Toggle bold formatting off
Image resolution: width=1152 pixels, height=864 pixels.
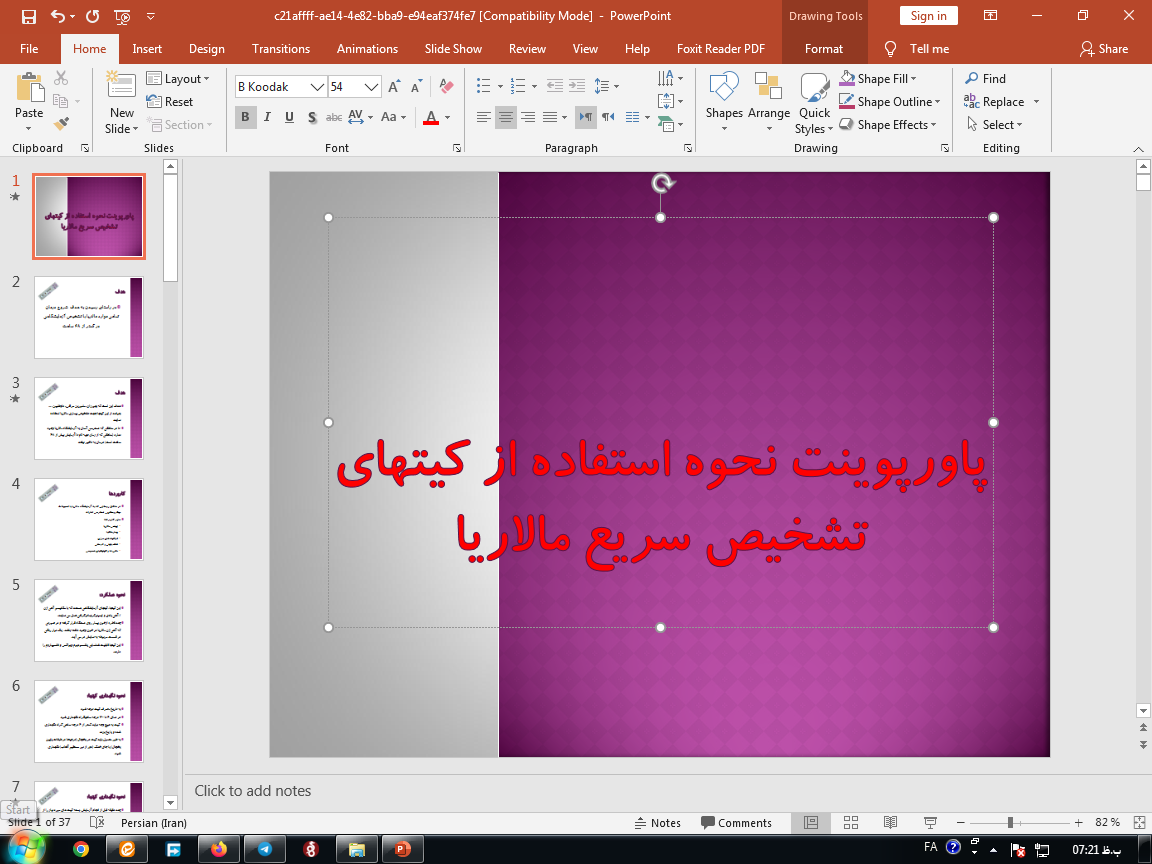245,117
